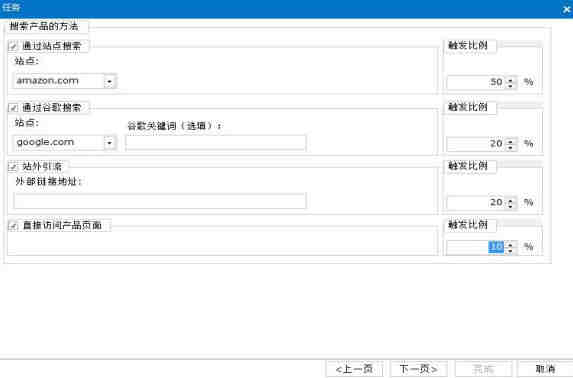Decrease the Google search trigger ratio
Screen dimensions: 573x378
[x=511, y=147]
